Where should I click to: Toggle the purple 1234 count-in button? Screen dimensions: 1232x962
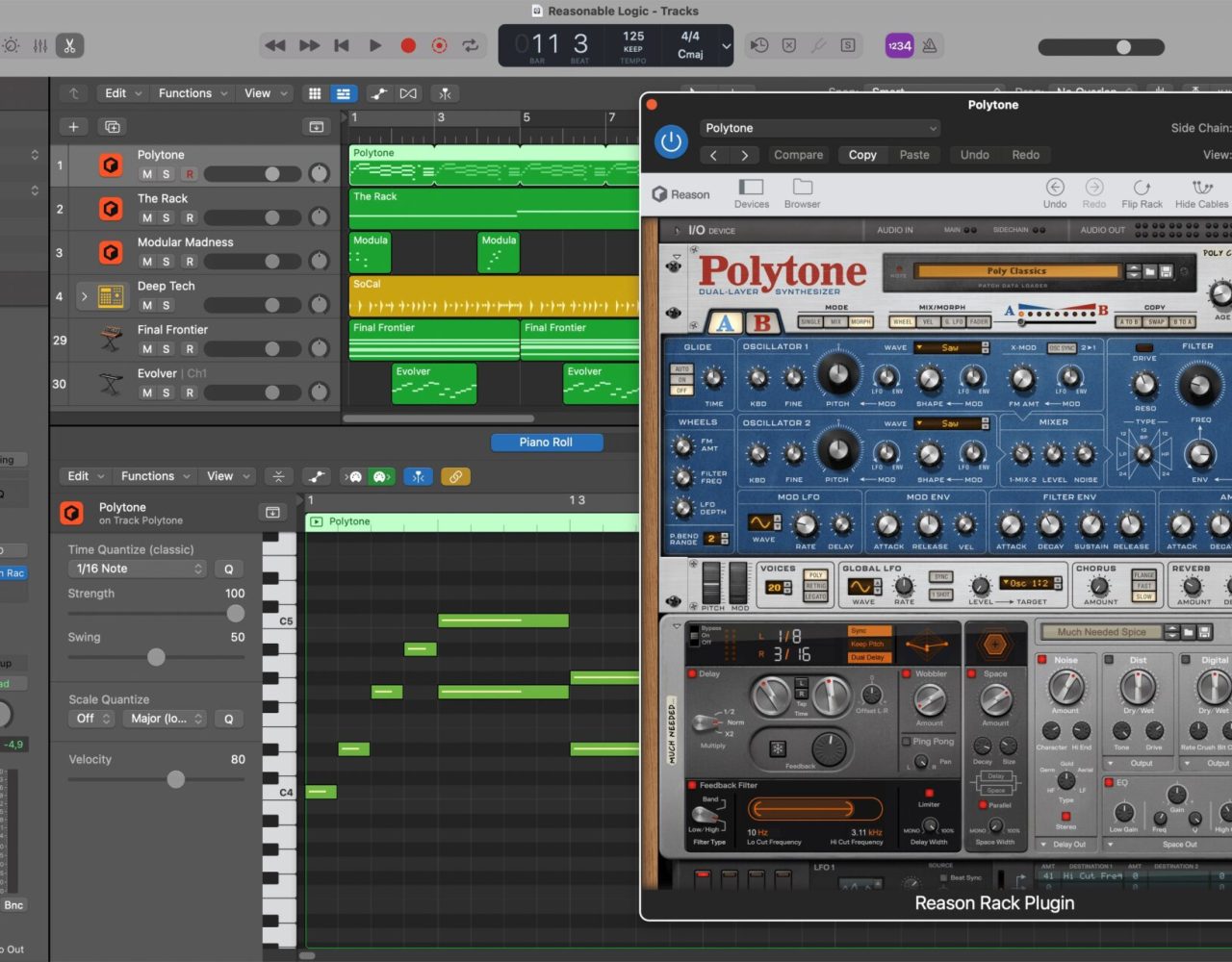pos(900,45)
